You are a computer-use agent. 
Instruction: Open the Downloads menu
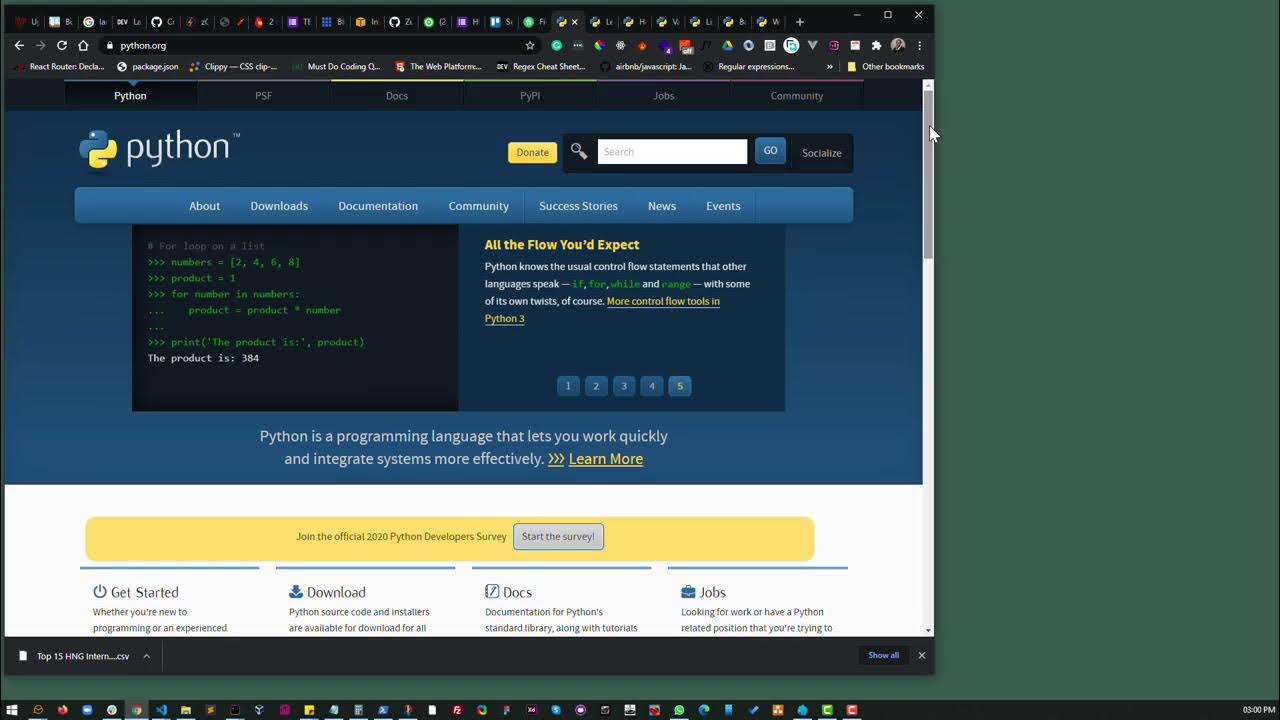coord(279,206)
